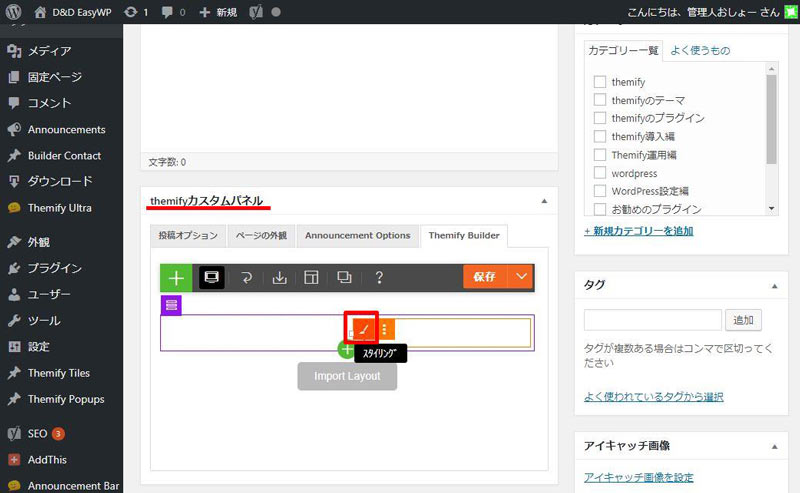Switch to Themify Builder tab

464,236
